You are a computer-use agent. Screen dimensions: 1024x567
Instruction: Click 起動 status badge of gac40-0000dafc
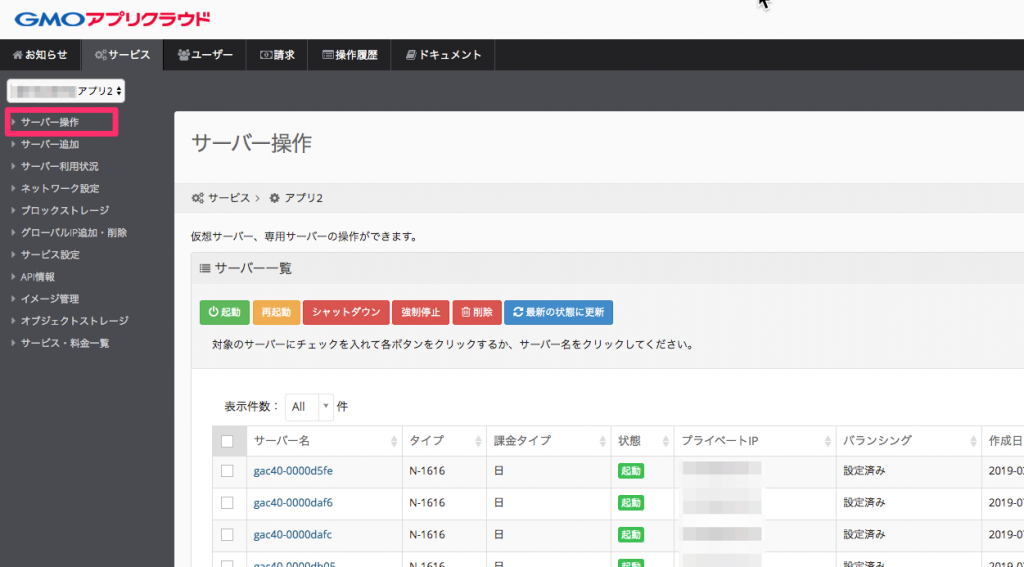(x=631, y=534)
